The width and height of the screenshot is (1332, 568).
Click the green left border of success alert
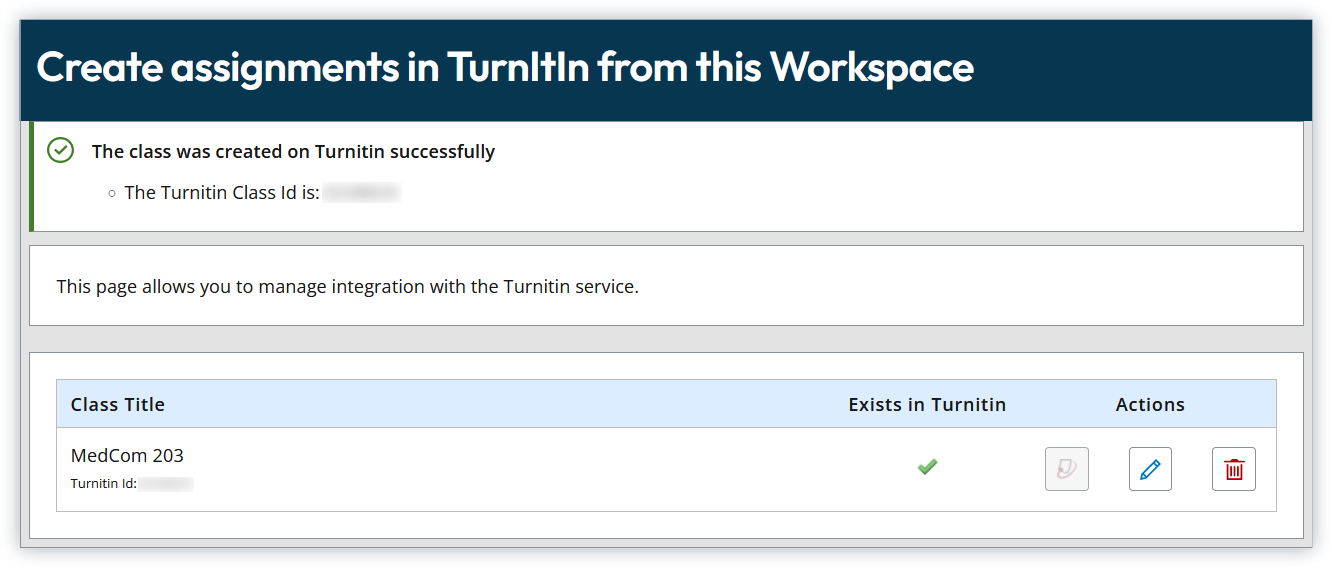(x=32, y=176)
